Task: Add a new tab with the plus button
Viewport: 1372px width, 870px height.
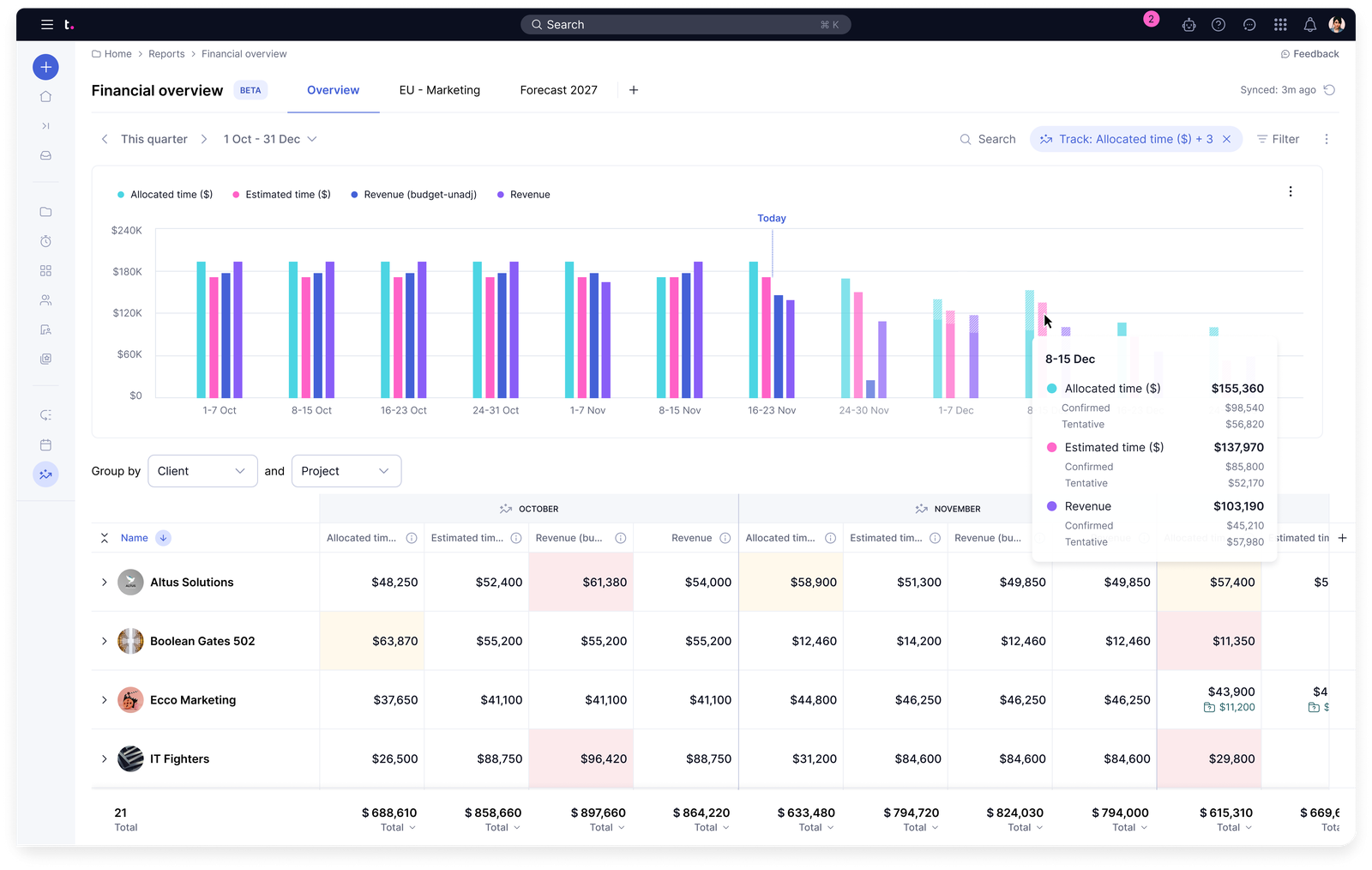Action: point(634,90)
